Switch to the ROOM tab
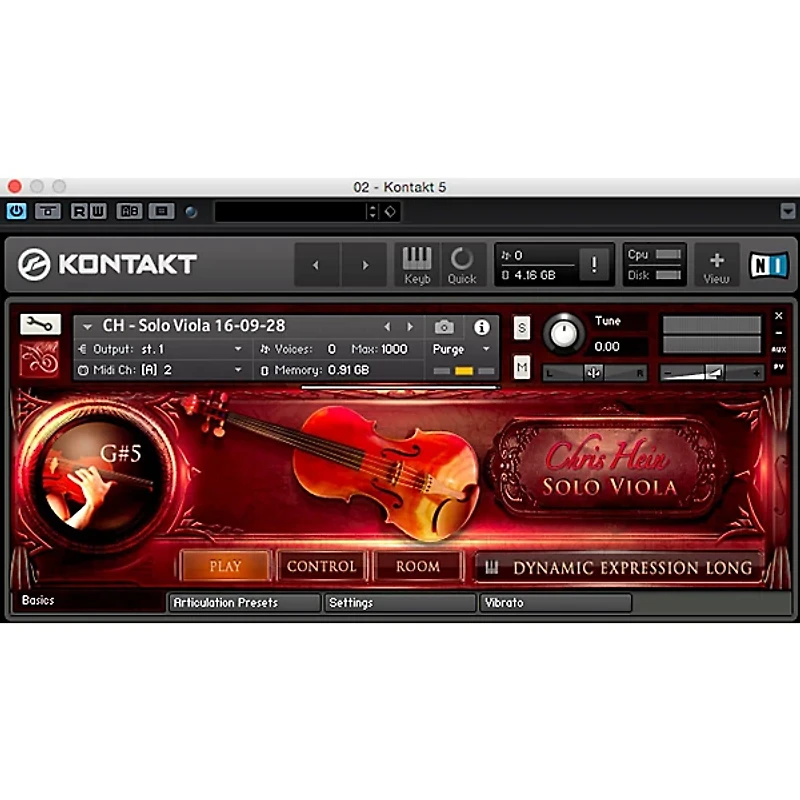Viewport: 800px width, 800px height. click(417, 566)
